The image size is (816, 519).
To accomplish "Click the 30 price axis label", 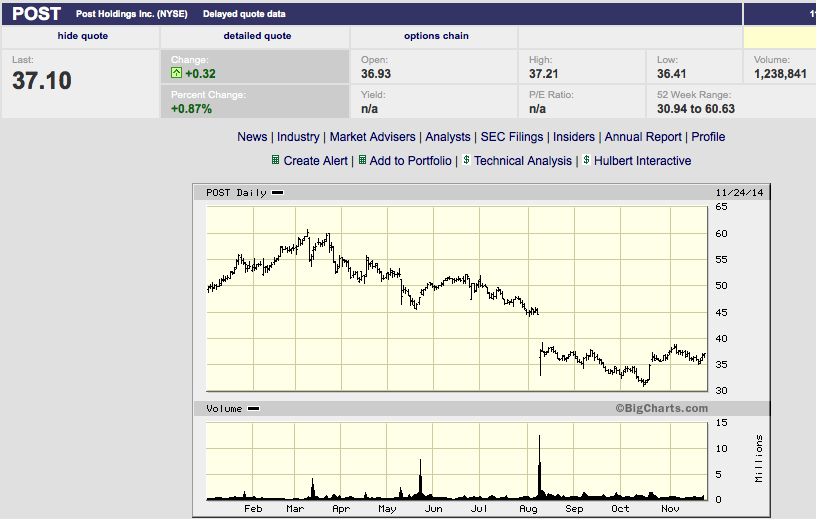I will tap(721, 390).
